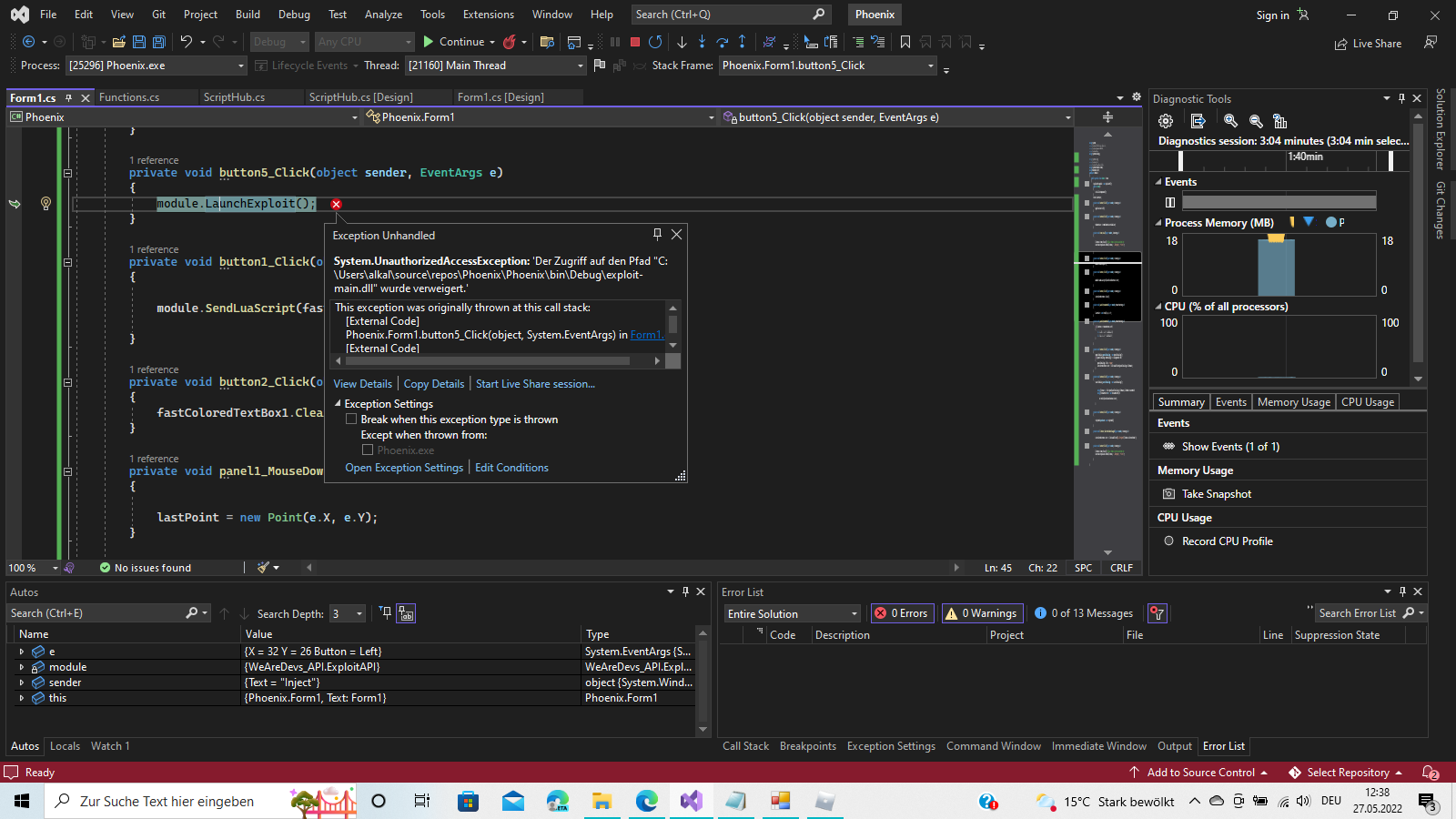
Task: Open the Entire Solution scope dropdown
Action: (x=792, y=613)
